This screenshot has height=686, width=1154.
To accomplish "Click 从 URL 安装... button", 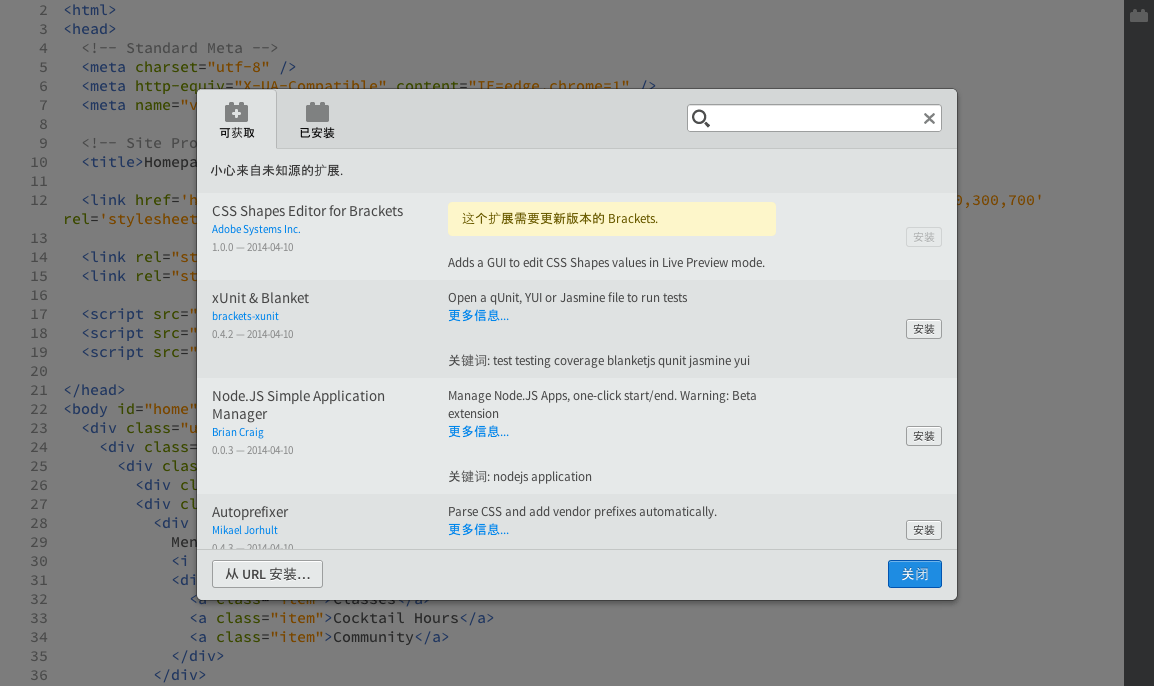I will point(267,574).
